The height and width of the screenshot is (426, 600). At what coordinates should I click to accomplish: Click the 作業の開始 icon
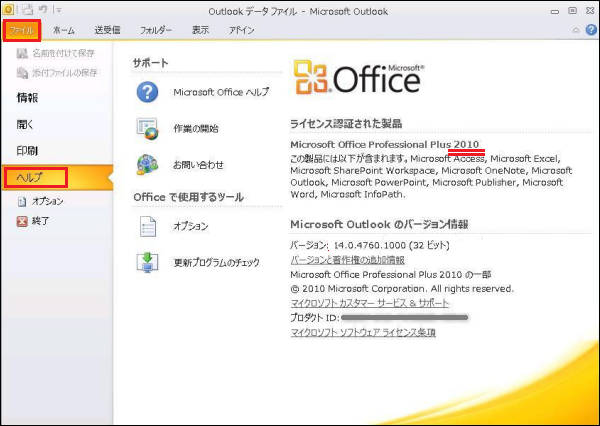[x=147, y=129]
